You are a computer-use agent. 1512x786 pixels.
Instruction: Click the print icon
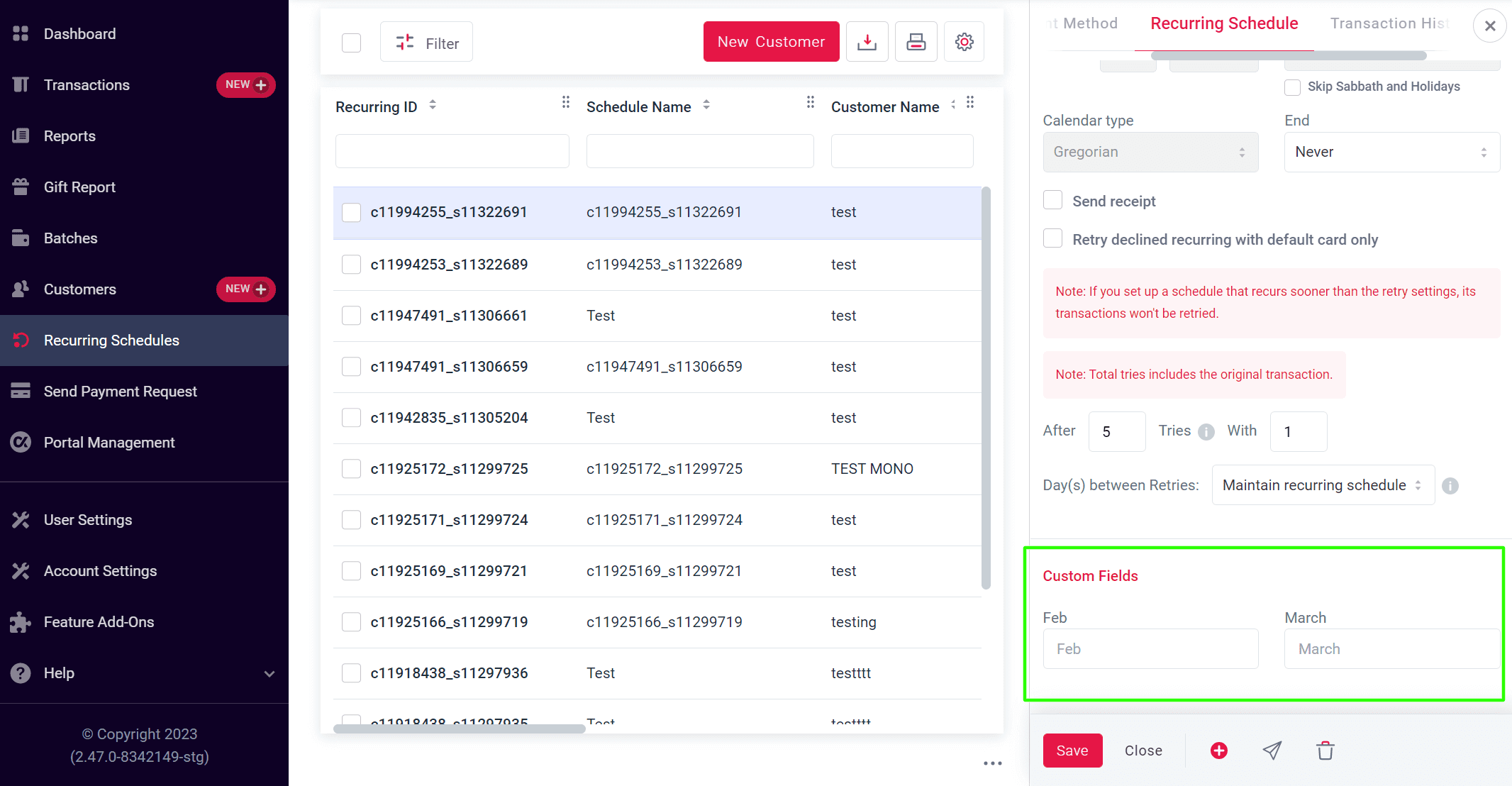(x=916, y=41)
